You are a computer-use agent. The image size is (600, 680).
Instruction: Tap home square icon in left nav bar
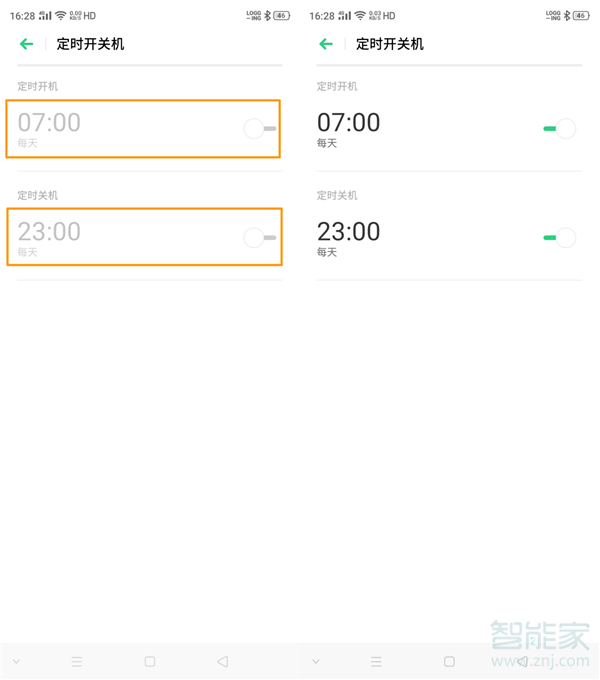[150, 662]
